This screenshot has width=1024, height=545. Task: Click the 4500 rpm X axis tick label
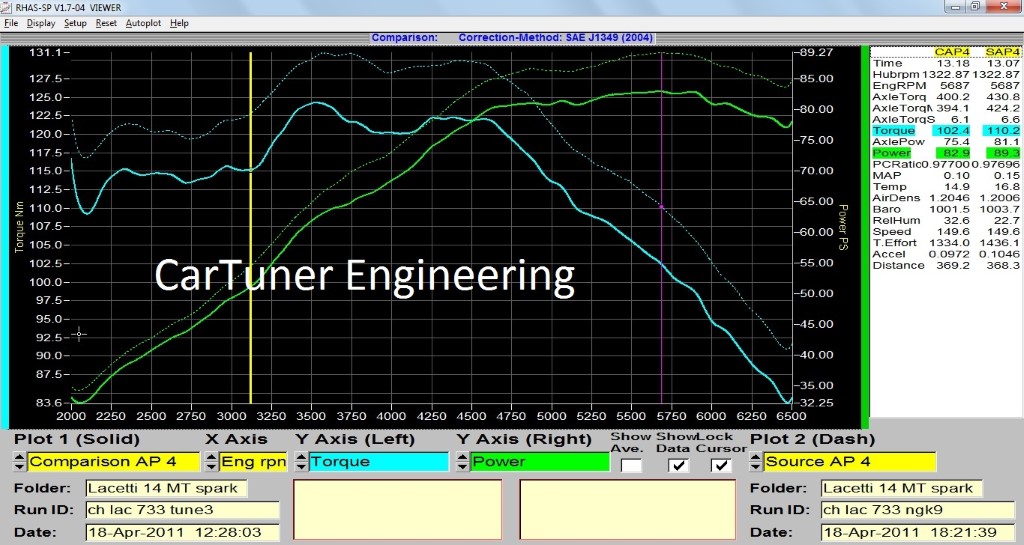point(471,416)
